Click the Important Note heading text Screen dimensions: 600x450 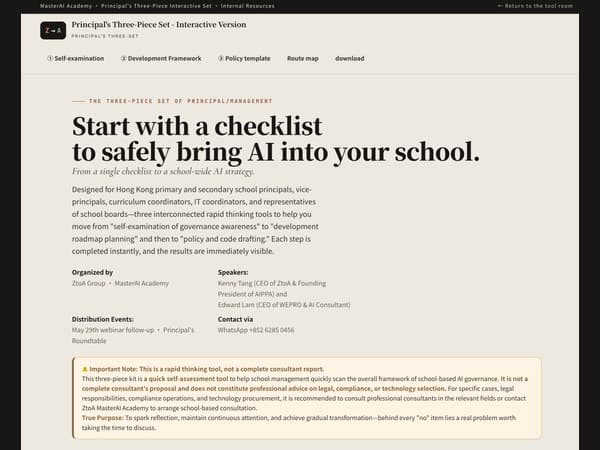(207, 369)
